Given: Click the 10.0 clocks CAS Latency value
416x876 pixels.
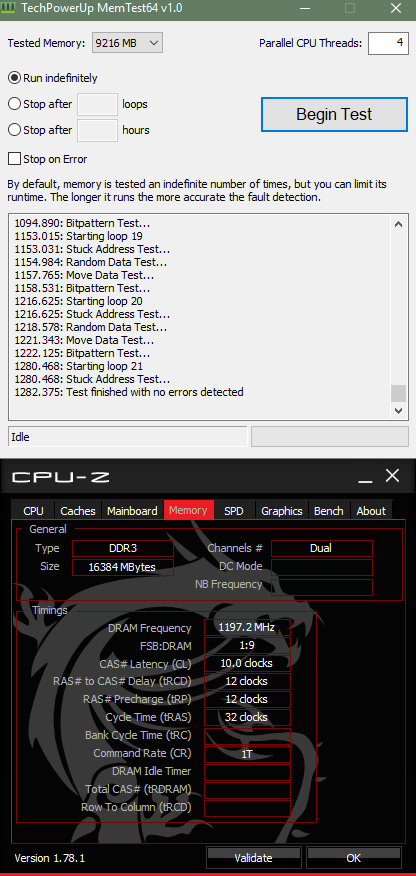Looking at the screenshot, I should pyautogui.click(x=248, y=663).
